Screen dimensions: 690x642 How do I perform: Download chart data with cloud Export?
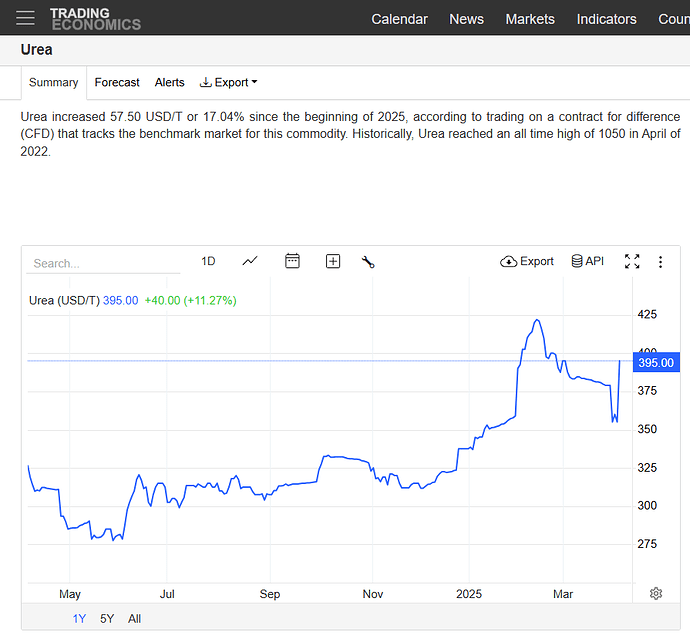pyautogui.click(x=527, y=261)
